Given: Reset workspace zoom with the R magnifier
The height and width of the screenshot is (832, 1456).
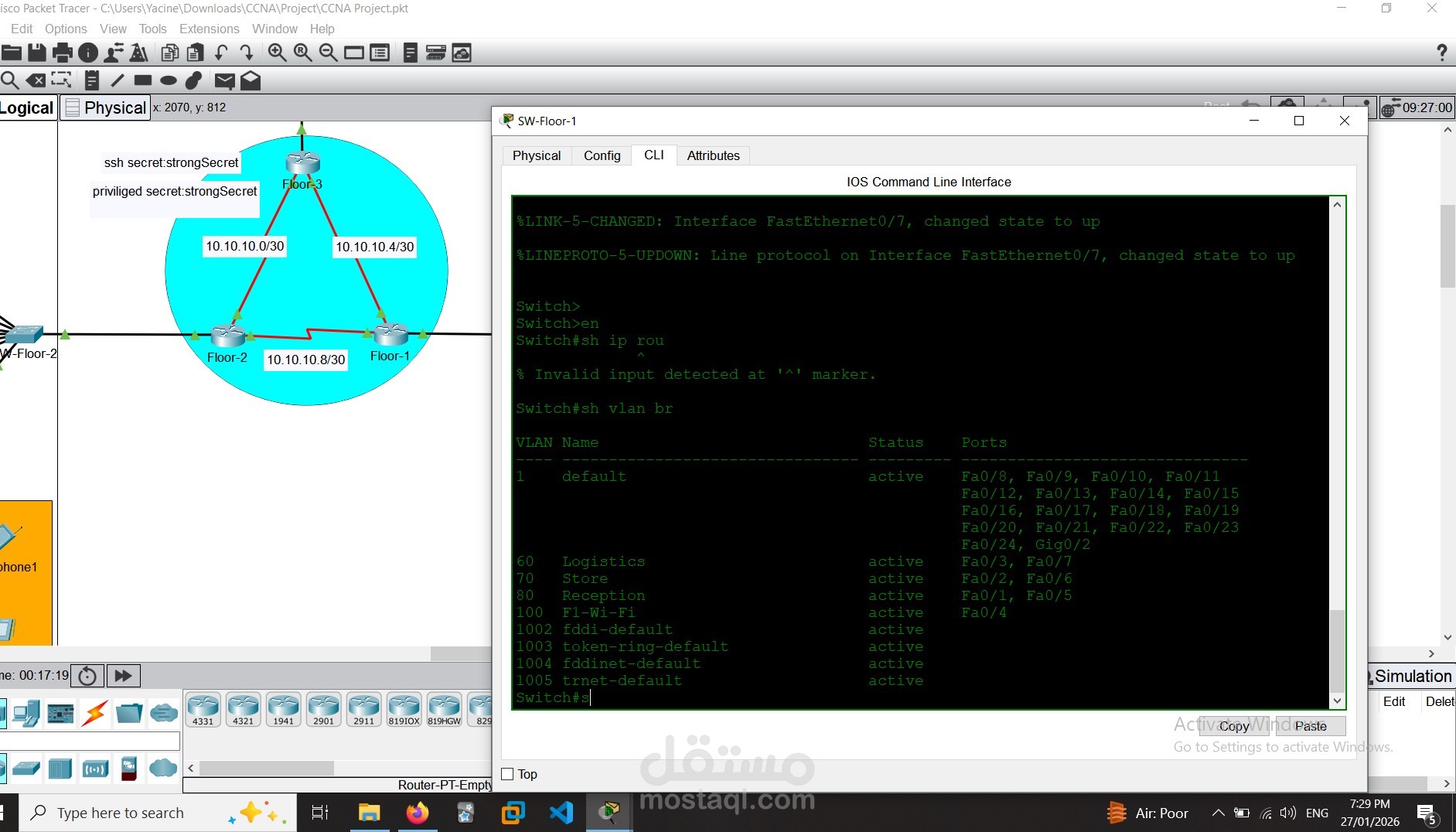Looking at the screenshot, I should click(x=302, y=53).
